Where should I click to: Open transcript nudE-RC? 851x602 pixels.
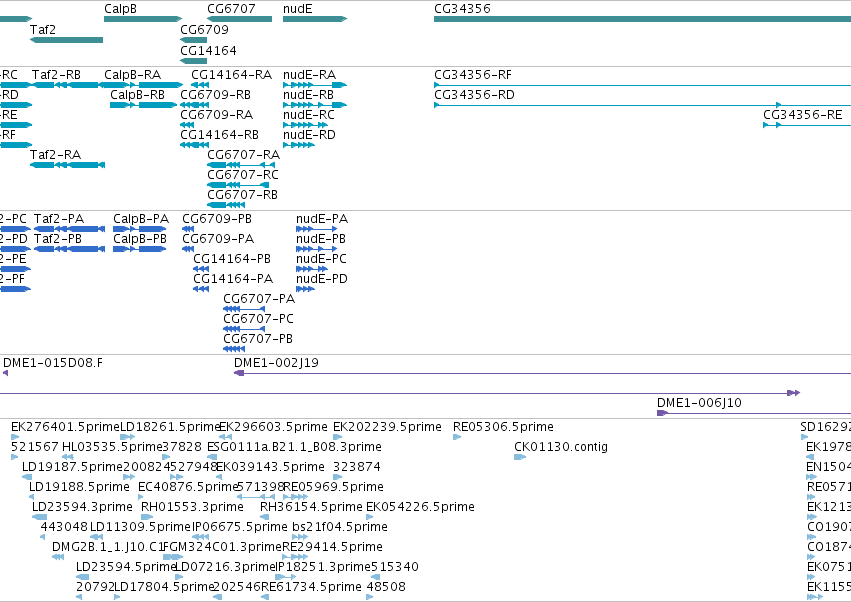[309, 115]
